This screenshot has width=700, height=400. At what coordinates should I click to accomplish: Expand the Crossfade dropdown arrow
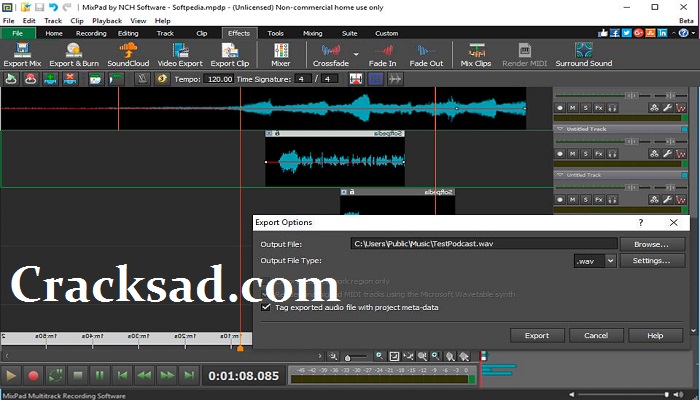tap(356, 54)
